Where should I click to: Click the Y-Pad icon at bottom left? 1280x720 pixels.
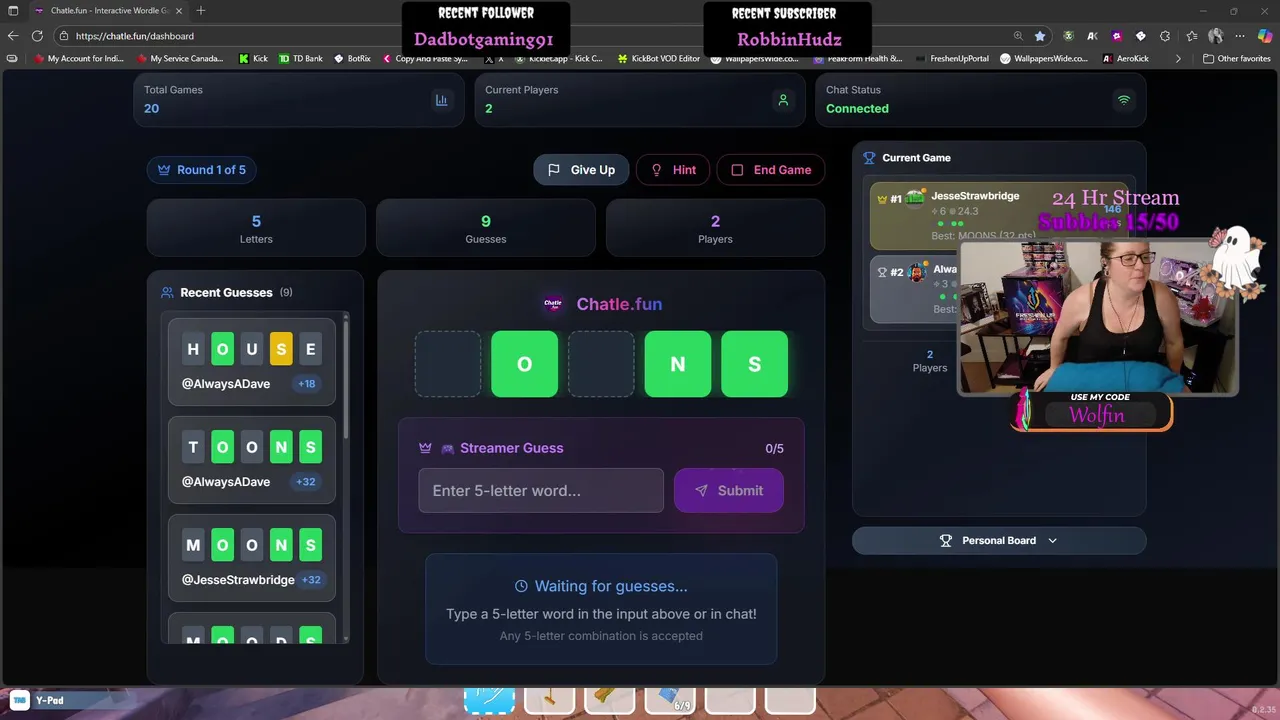[19, 700]
